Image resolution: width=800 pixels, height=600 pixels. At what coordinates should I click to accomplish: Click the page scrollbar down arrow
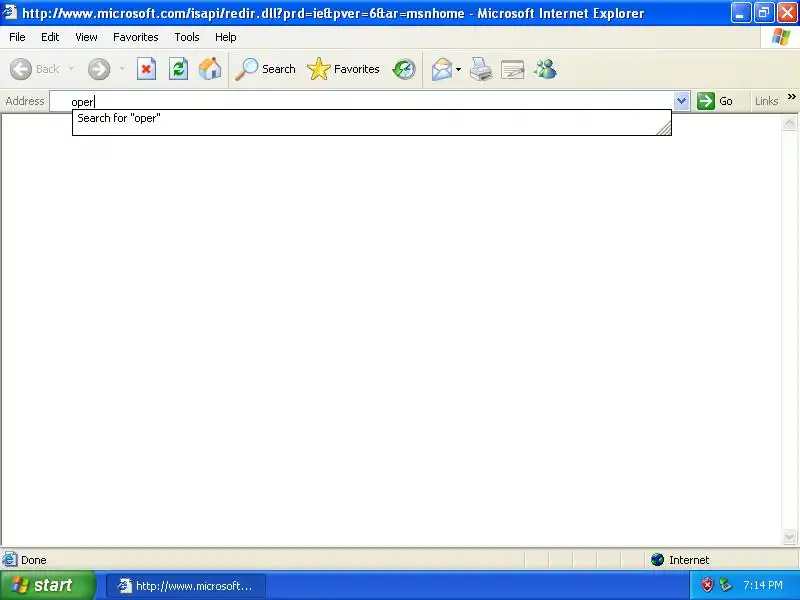coord(789,537)
